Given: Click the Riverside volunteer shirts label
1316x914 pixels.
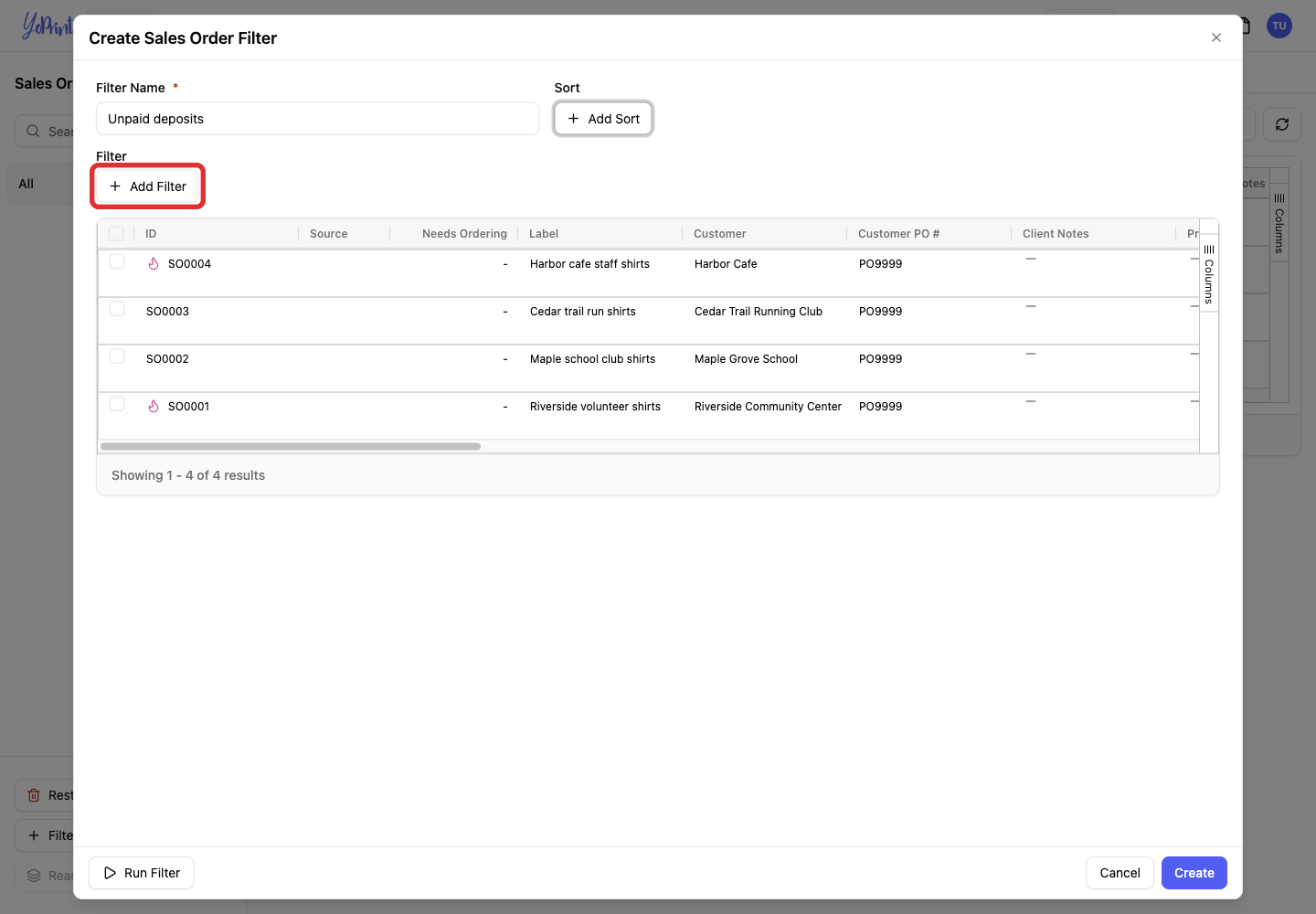Looking at the screenshot, I should 595,407.
